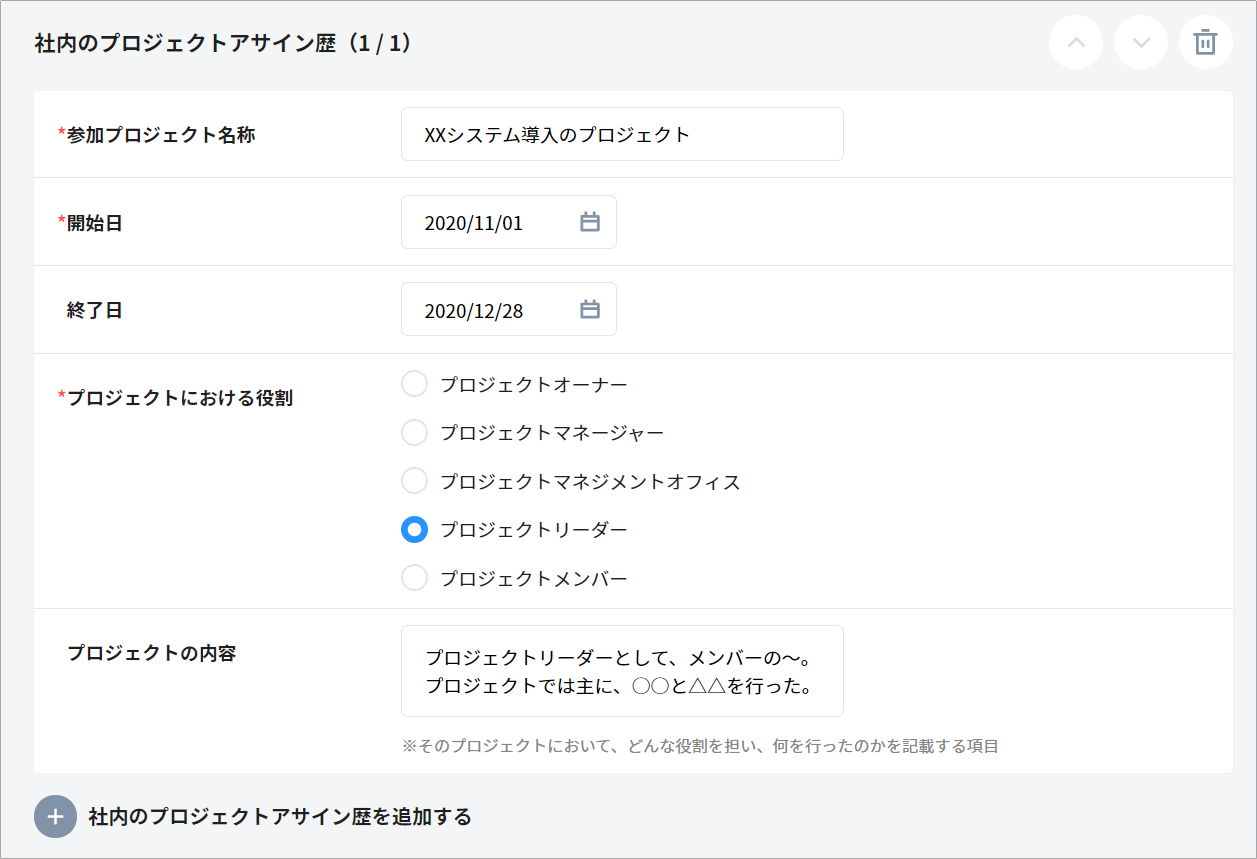Focus the プロジェクトの内容 text area
Screen dimensions: 1257x859
point(621,671)
